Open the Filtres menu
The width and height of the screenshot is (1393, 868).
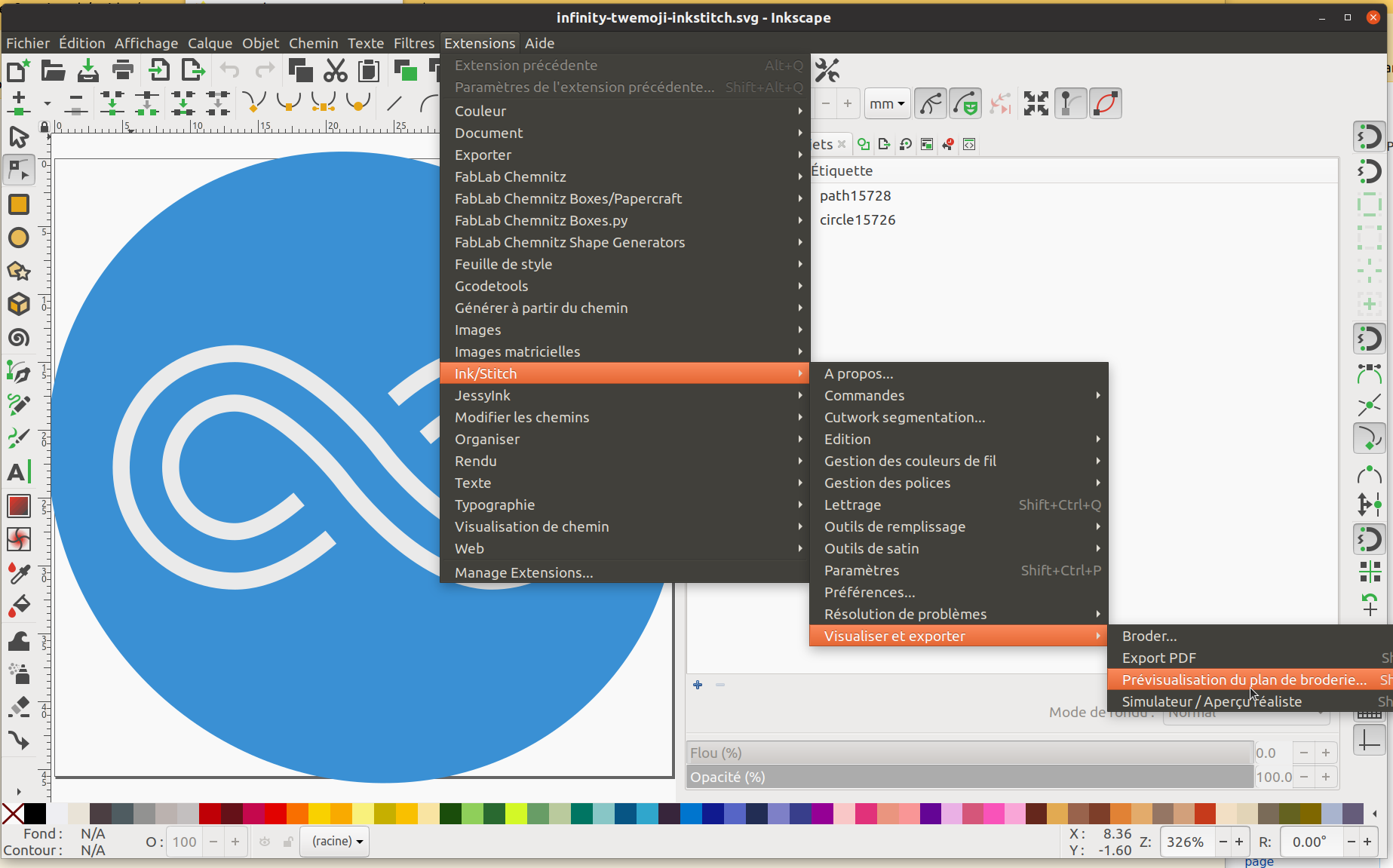[414, 43]
